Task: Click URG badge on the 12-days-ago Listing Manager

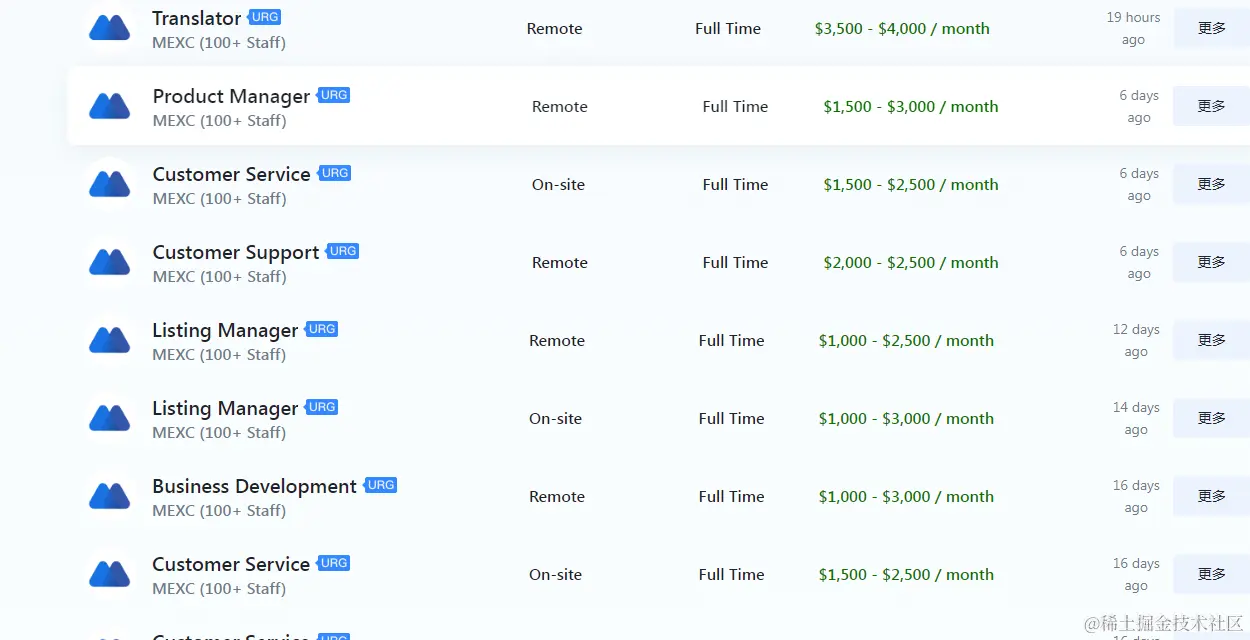Action: point(321,329)
